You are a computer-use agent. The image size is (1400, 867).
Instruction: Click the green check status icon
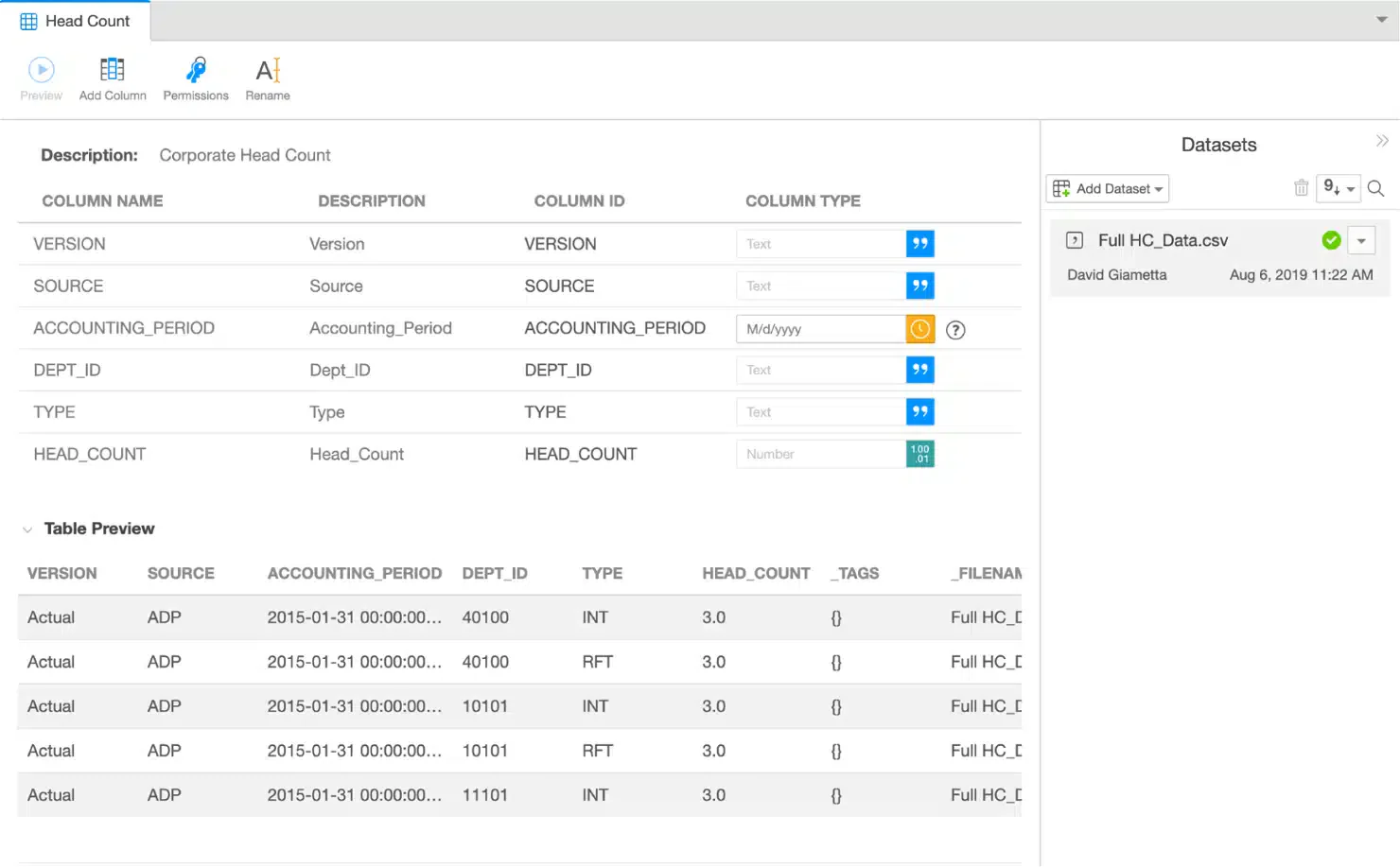coord(1331,240)
